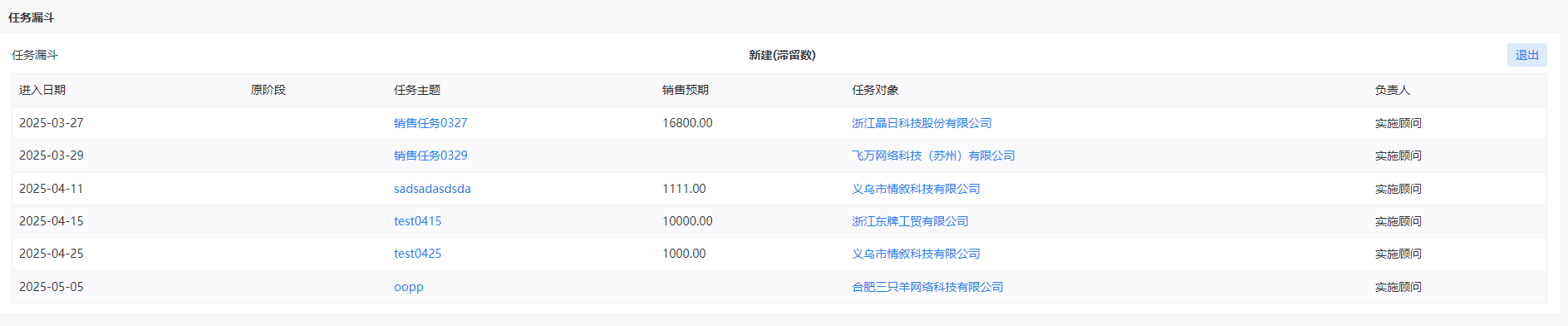The width and height of the screenshot is (1568, 326).
Task: Open company 浙江晶日科技股份有限公司
Action: point(922,123)
